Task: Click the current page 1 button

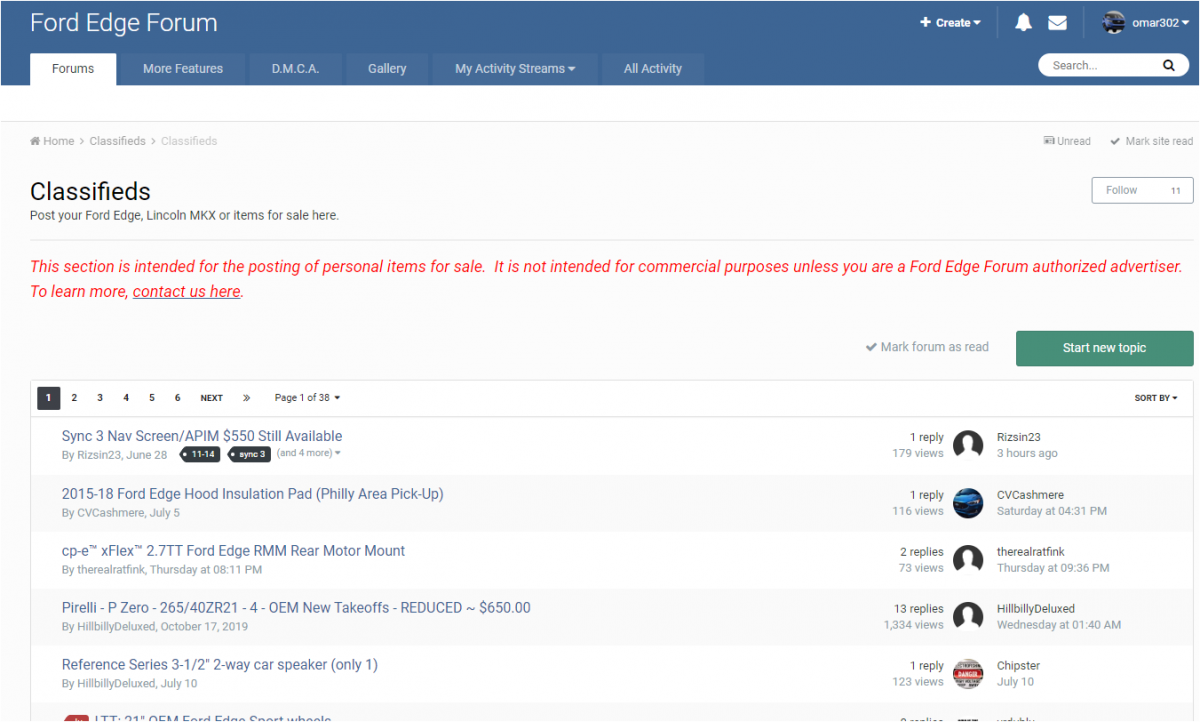Action: (48, 398)
